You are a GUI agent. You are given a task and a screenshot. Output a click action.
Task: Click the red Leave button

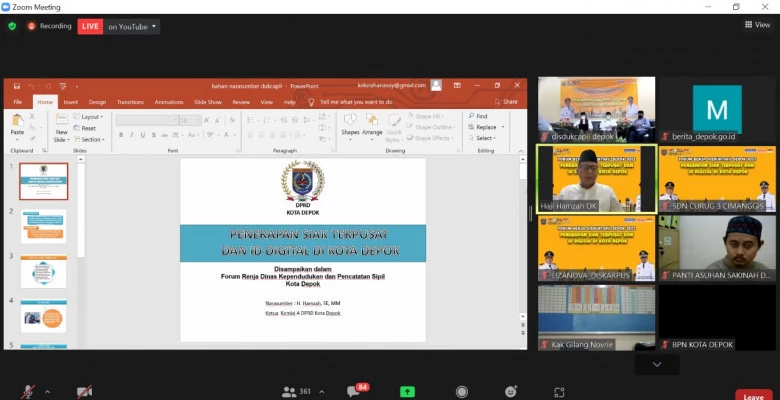tap(754, 396)
